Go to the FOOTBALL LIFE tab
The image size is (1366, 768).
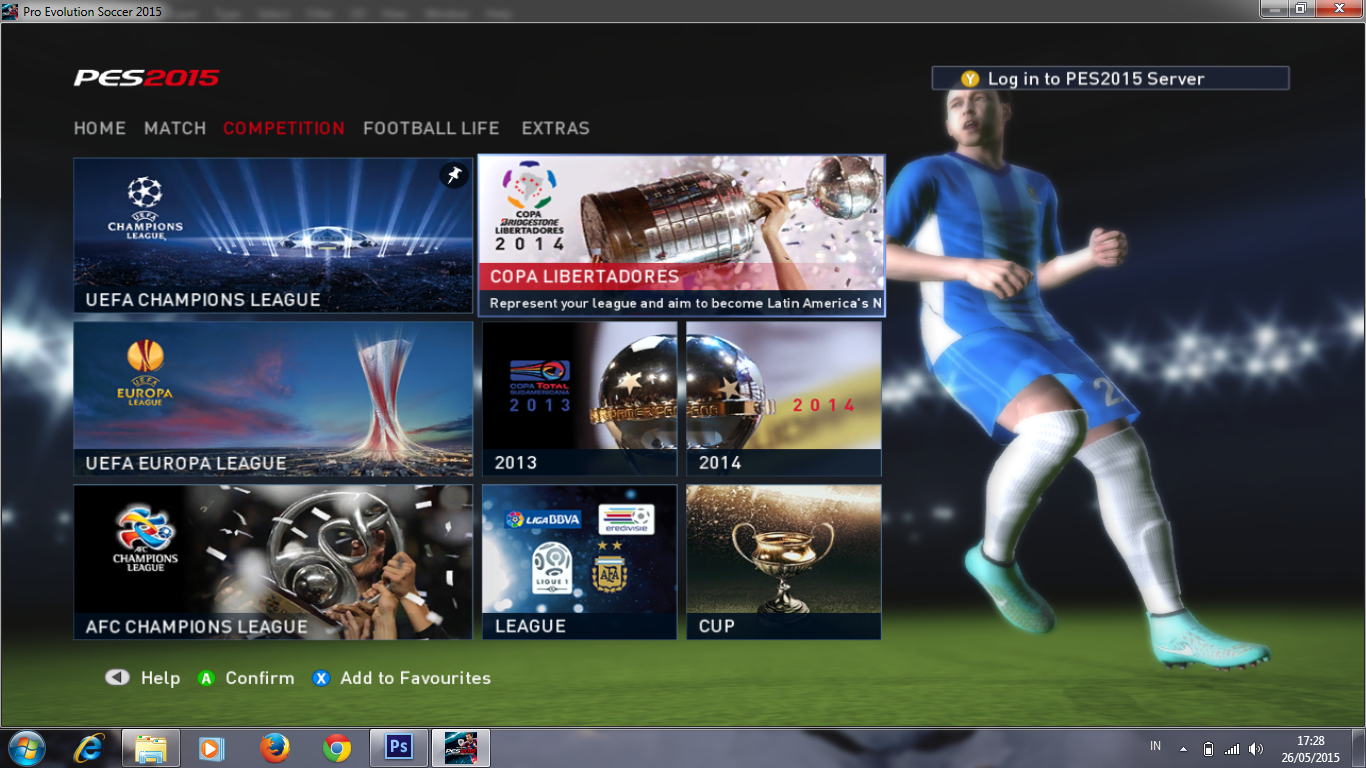click(431, 128)
